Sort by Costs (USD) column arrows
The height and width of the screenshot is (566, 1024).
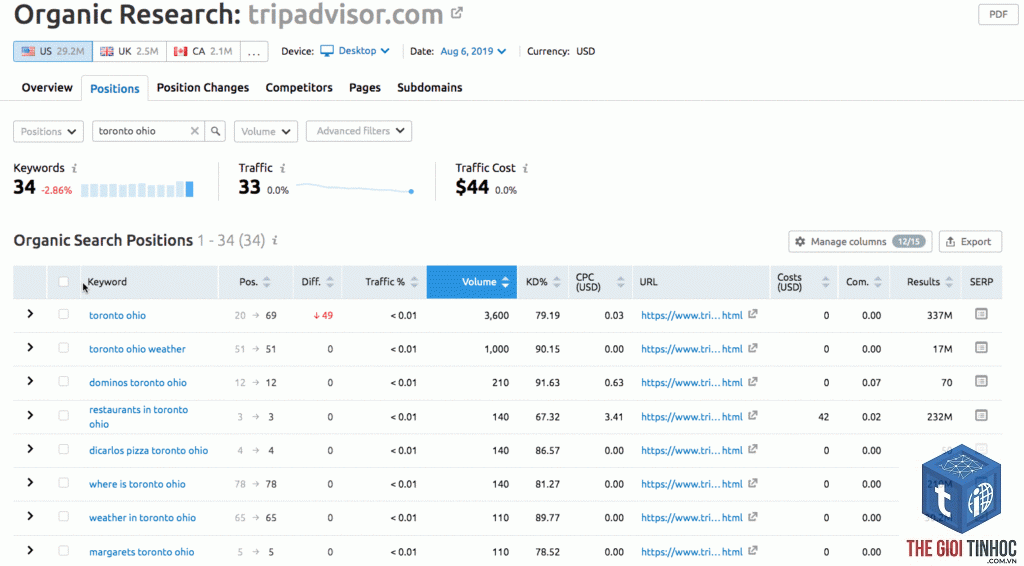pyautogui.click(x=825, y=282)
